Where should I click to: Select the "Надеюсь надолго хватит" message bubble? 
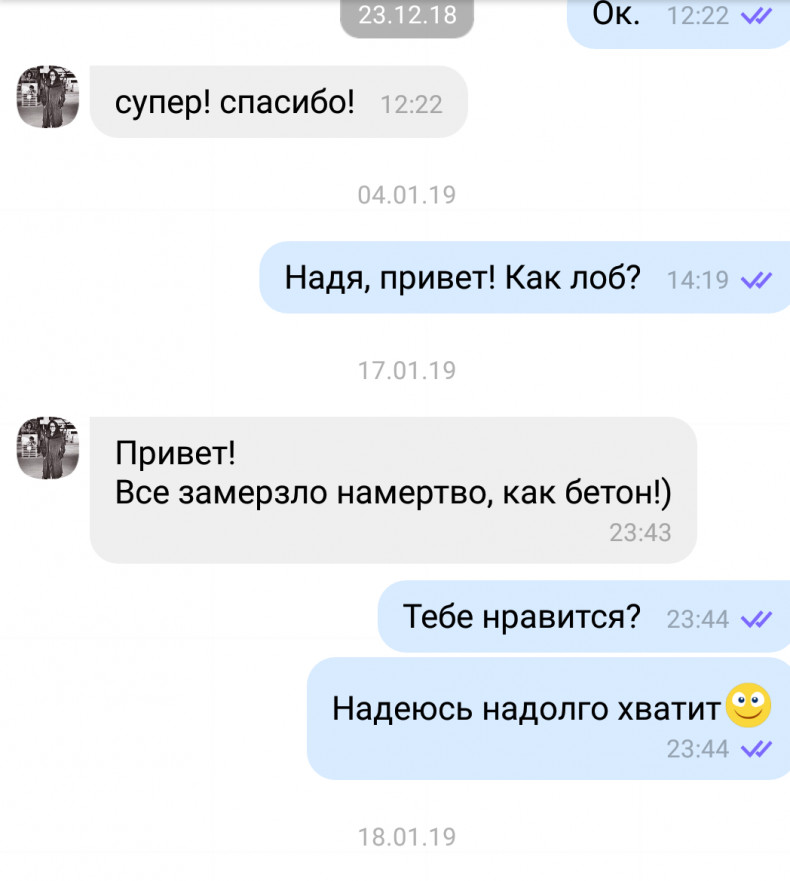[x=548, y=719]
